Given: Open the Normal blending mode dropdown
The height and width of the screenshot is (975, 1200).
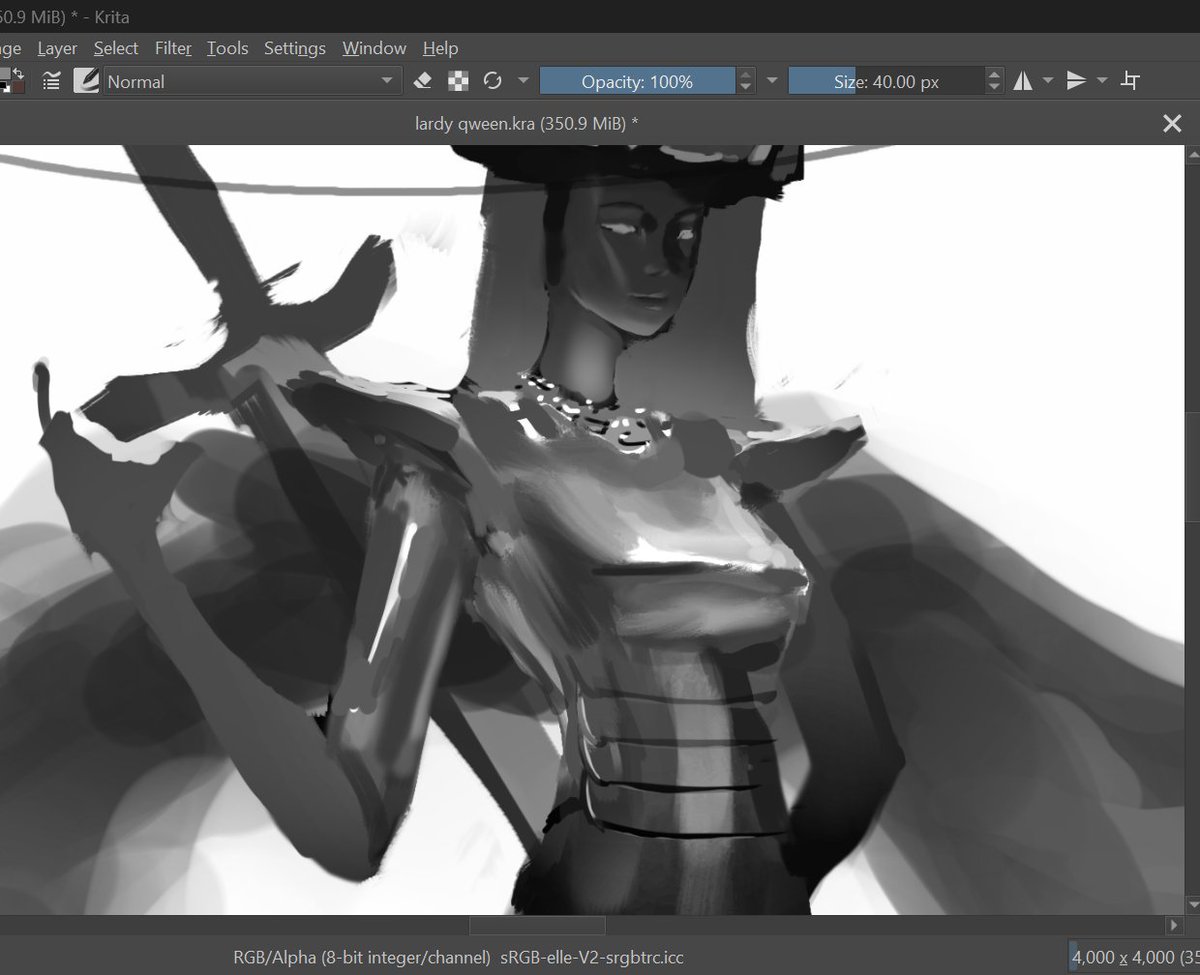Looking at the screenshot, I should [250, 81].
